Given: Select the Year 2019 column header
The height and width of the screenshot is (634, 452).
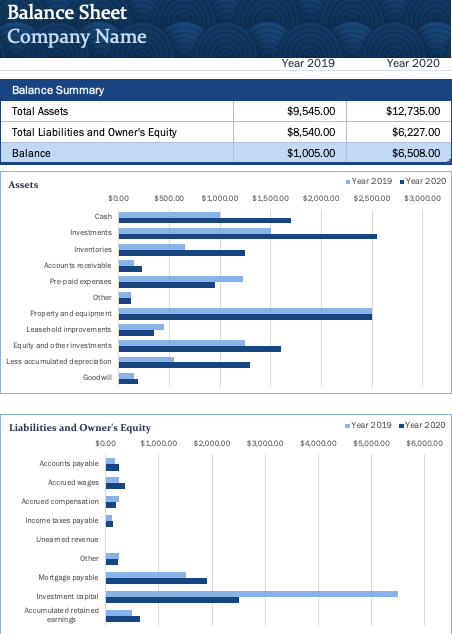Looking at the screenshot, I should 308,63.
